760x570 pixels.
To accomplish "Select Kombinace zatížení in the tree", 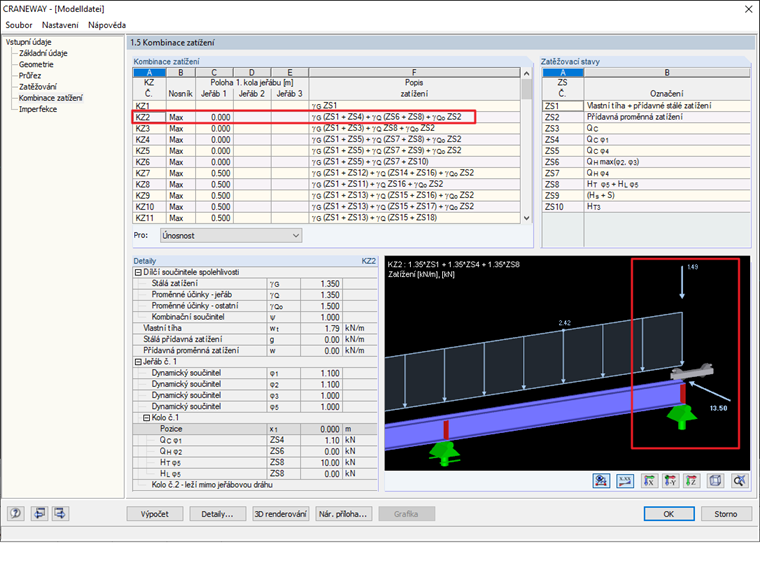I will [x=50, y=97].
